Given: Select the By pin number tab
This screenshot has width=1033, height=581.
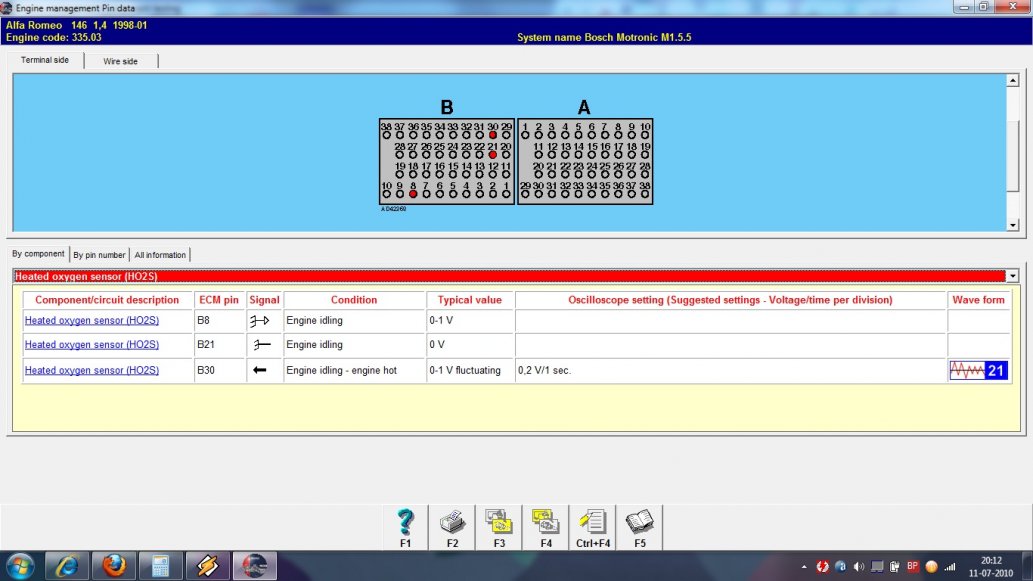Looking at the screenshot, I should (x=99, y=255).
